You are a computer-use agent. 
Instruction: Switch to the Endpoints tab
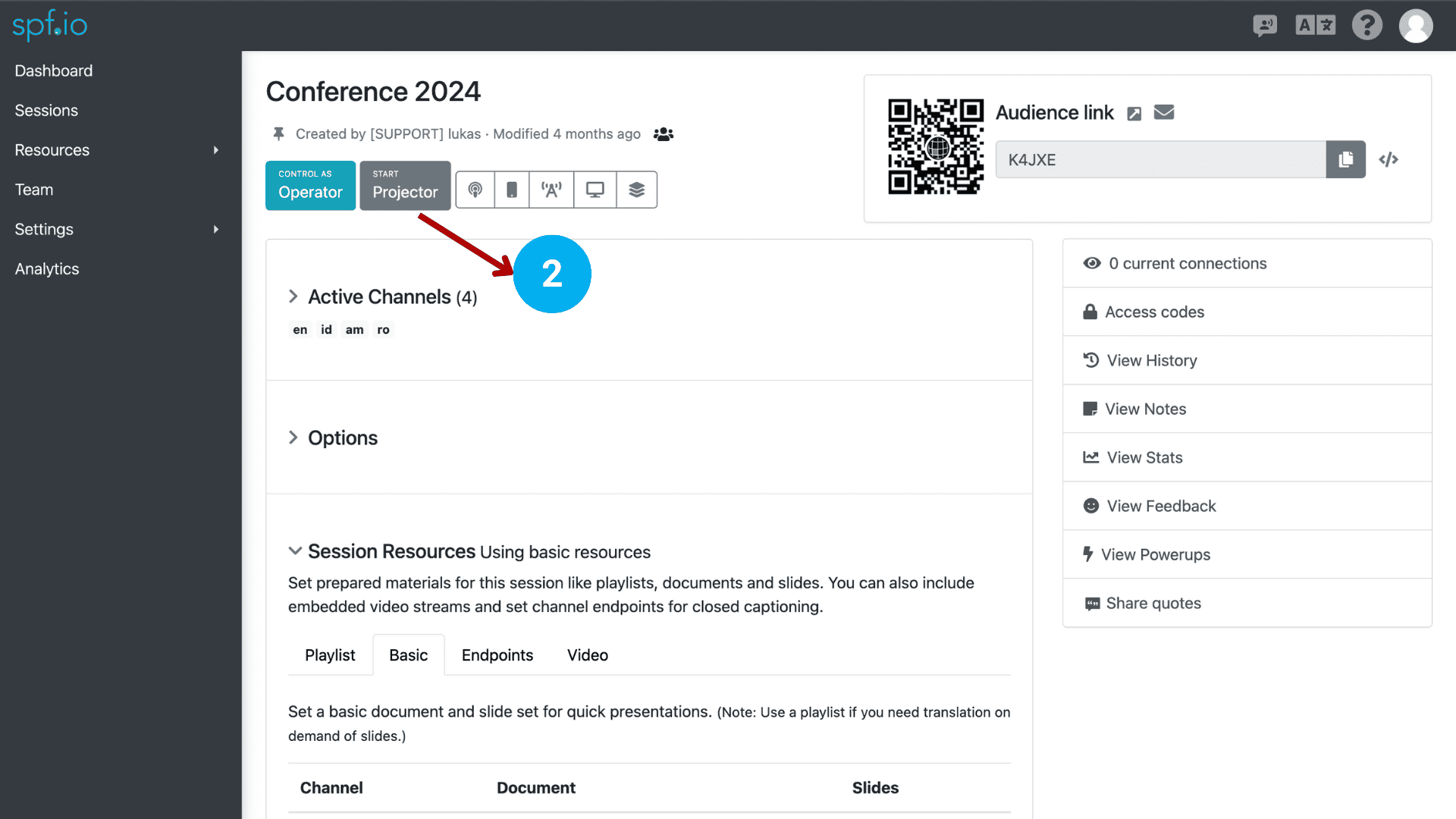tap(497, 655)
